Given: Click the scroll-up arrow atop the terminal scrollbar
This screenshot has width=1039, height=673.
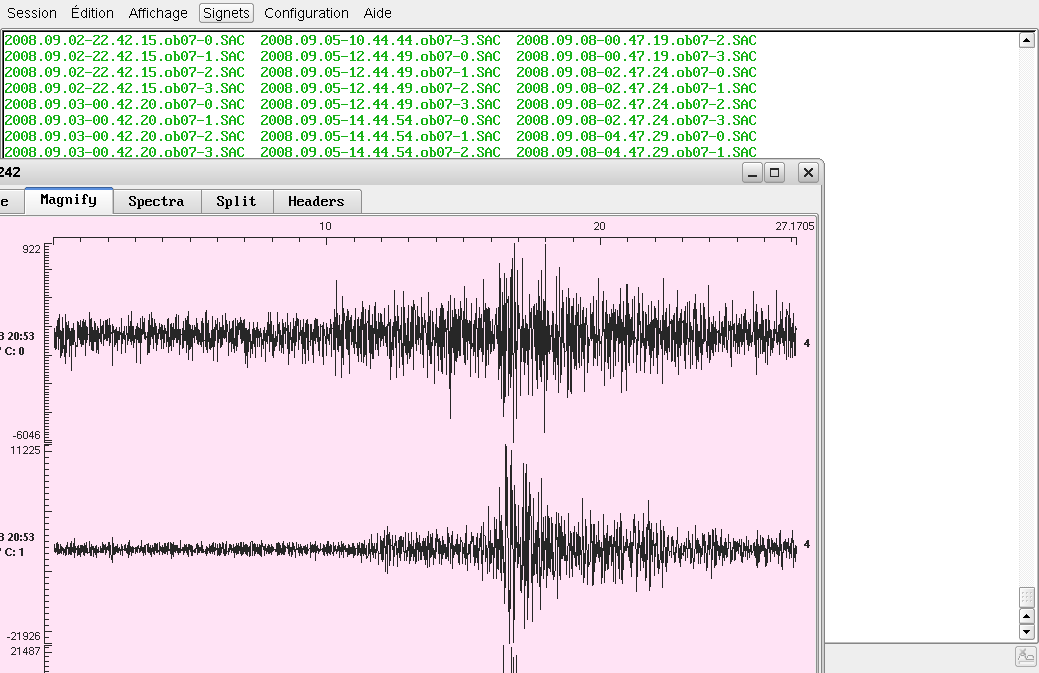Looking at the screenshot, I should click(x=1026, y=40).
